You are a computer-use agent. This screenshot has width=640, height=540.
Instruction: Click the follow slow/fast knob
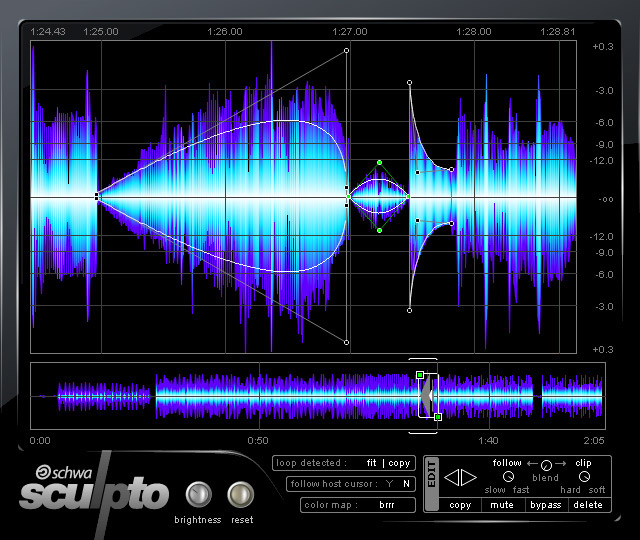[508, 477]
